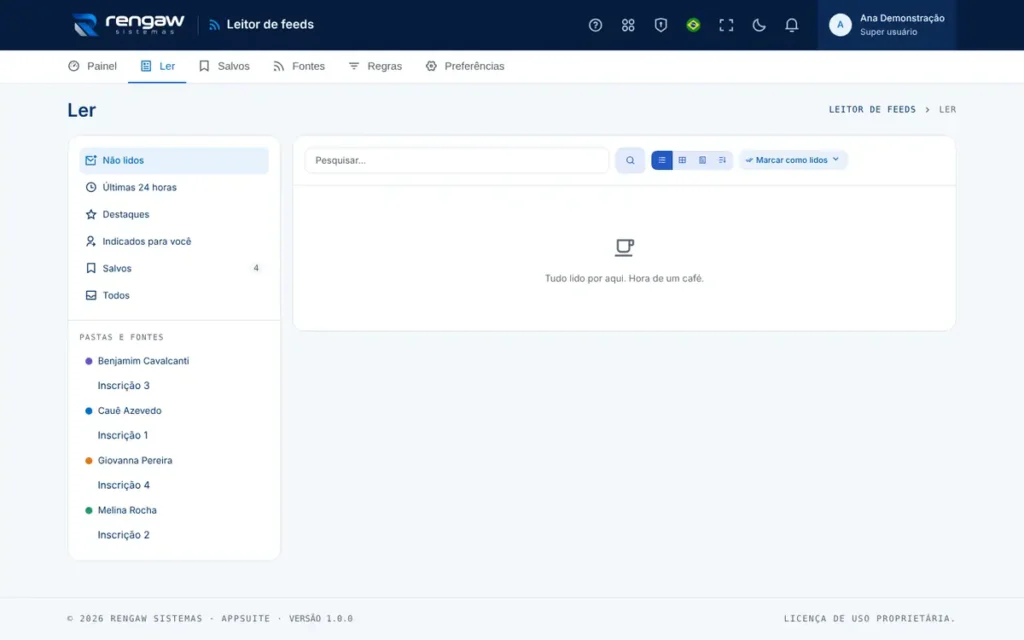Open the apps grid launcher icon

click(x=628, y=25)
